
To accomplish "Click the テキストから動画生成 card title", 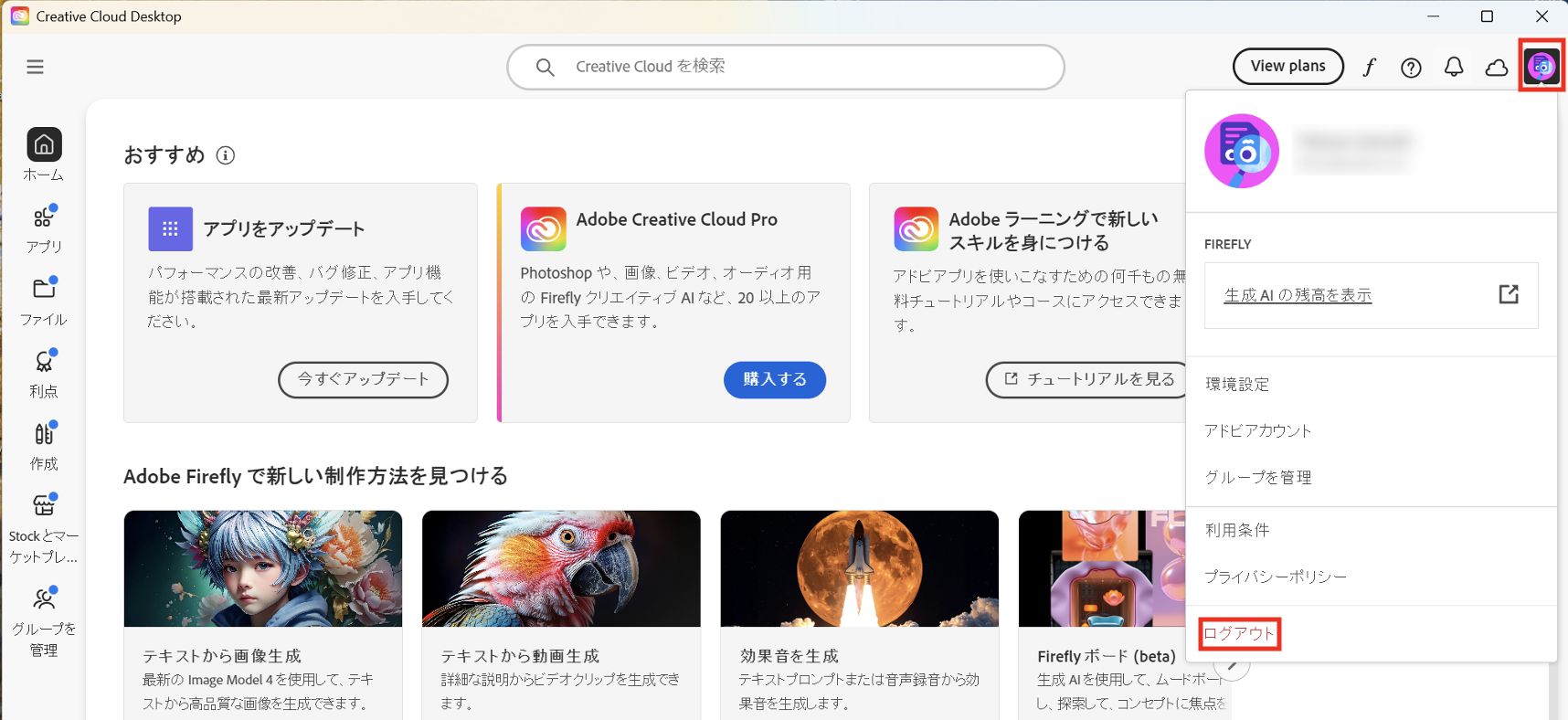I will [520, 656].
